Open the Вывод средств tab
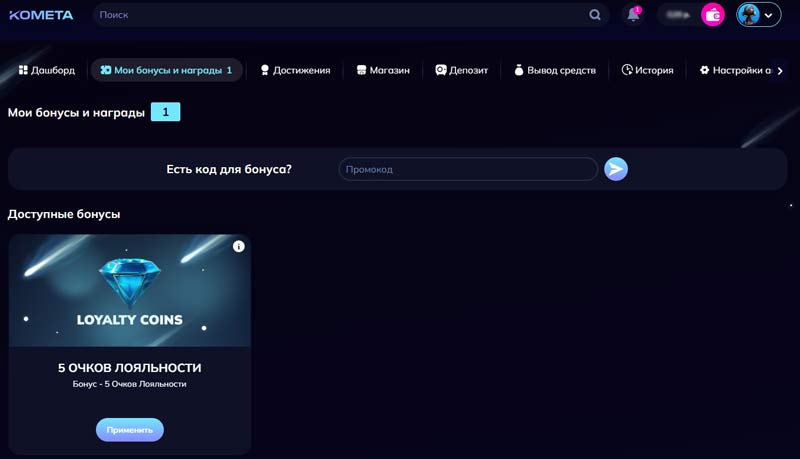 tap(554, 70)
